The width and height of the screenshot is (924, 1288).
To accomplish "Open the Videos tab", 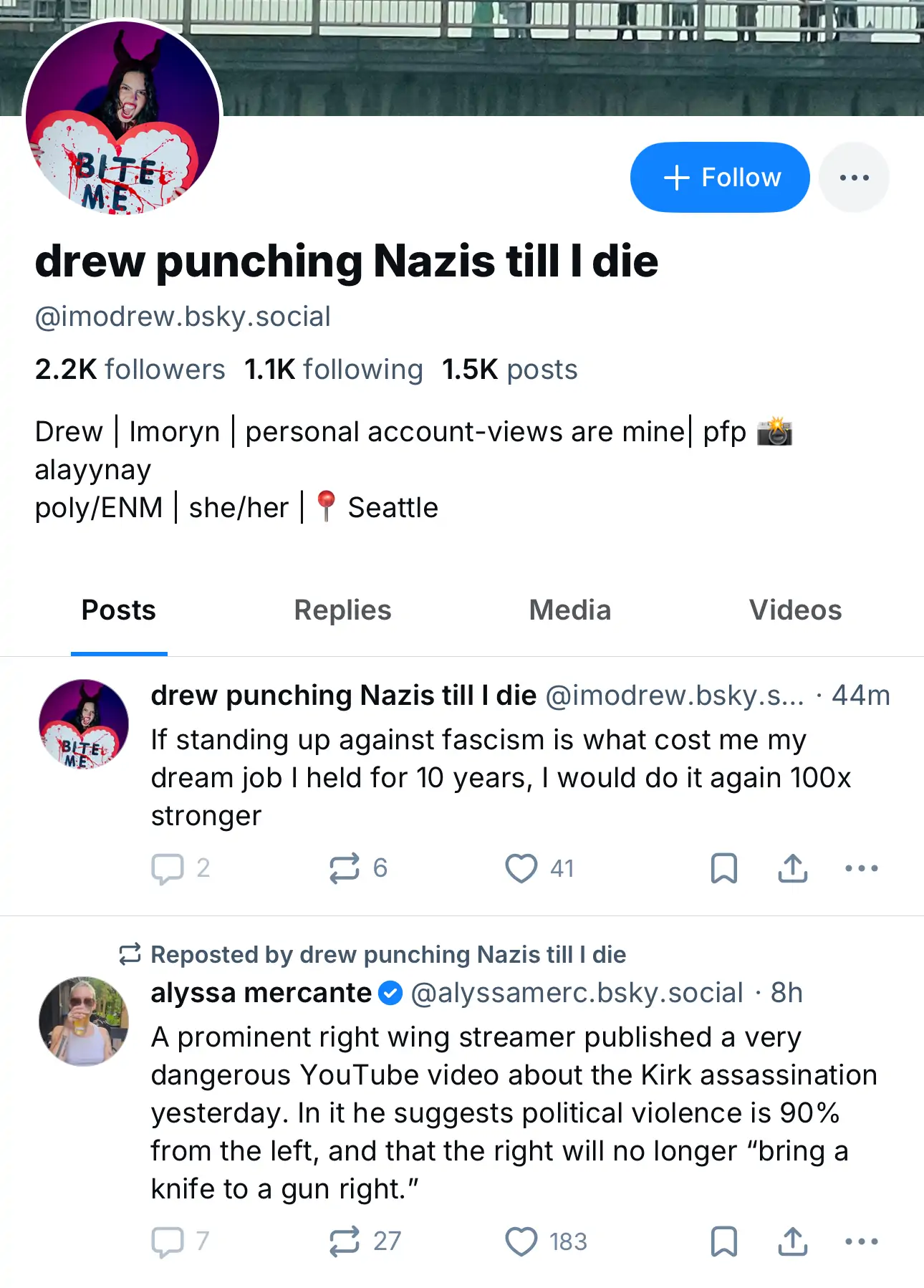I will (x=795, y=610).
